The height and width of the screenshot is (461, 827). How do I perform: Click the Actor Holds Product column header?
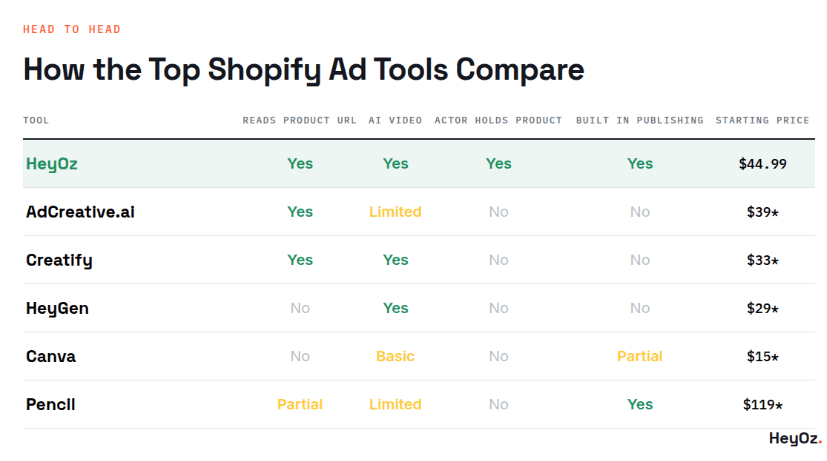point(498,120)
